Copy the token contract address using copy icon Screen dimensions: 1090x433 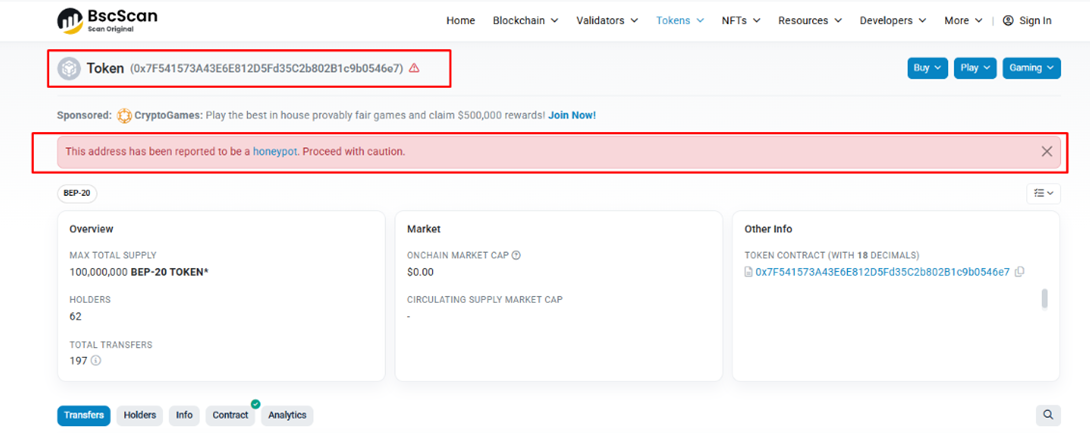point(1019,272)
